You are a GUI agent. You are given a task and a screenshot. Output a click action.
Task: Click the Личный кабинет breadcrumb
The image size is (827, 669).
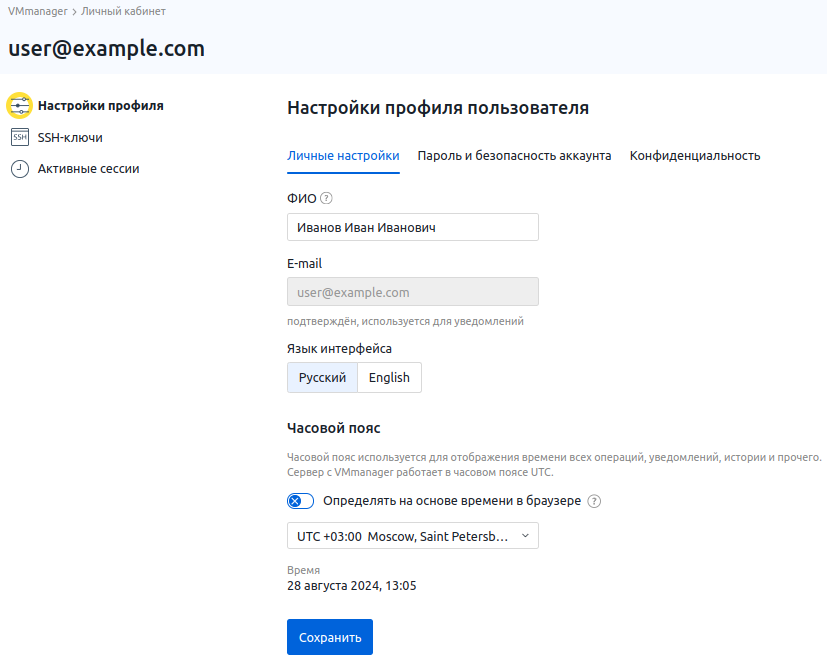[123, 12]
